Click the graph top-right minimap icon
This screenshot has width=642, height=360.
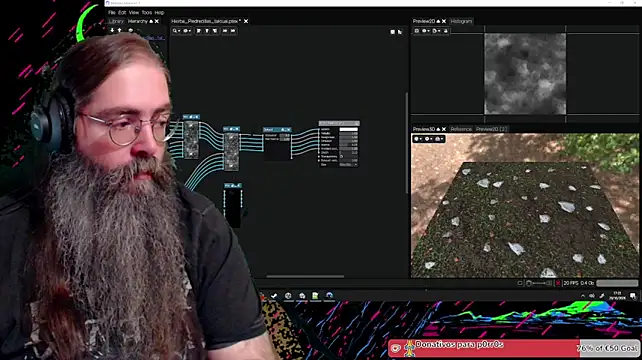(393, 32)
